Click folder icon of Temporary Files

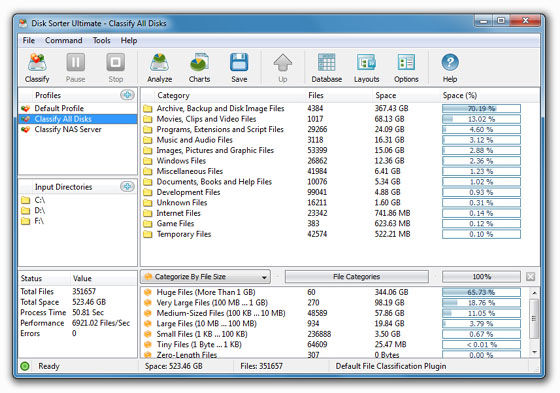[148, 234]
